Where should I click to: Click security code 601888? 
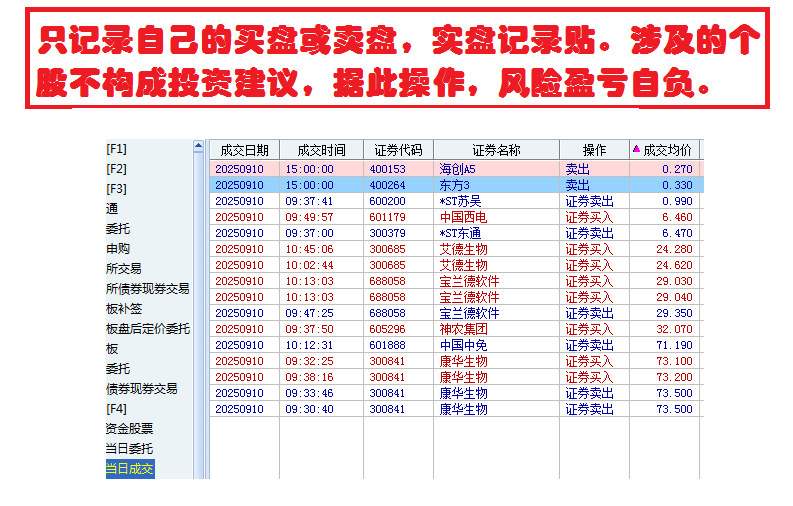[387, 345]
